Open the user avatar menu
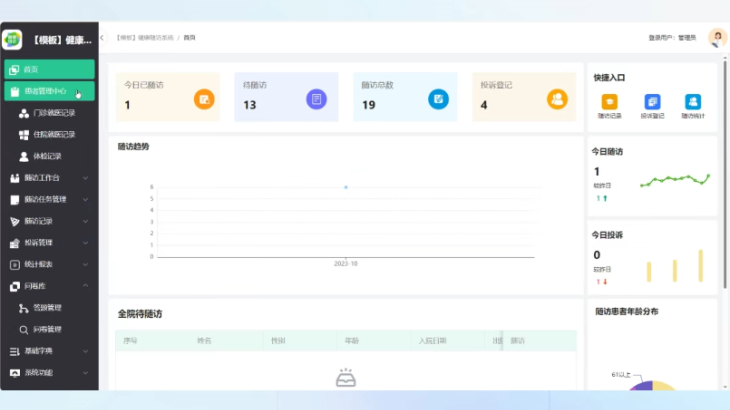The width and height of the screenshot is (730, 410). tap(717, 38)
